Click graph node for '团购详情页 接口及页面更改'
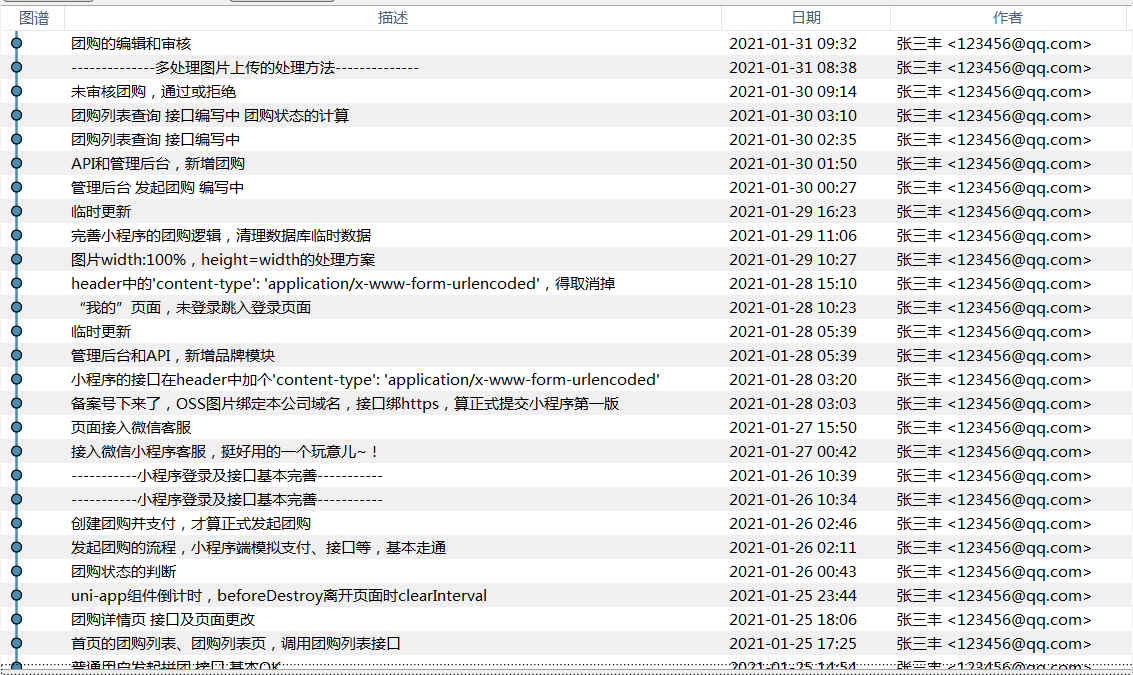The width and height of the screenshot is (1133, 675). (16, 620)
